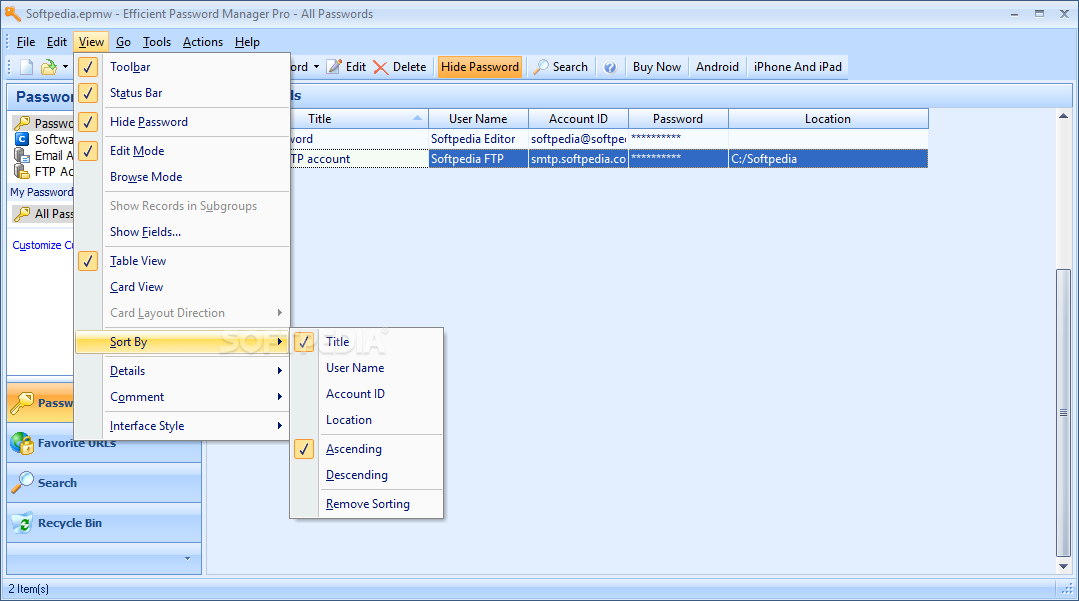Sort by Title in the submenu
Image resolution: width=1079 pixels, height=601 pixels.
pos(367,342)
